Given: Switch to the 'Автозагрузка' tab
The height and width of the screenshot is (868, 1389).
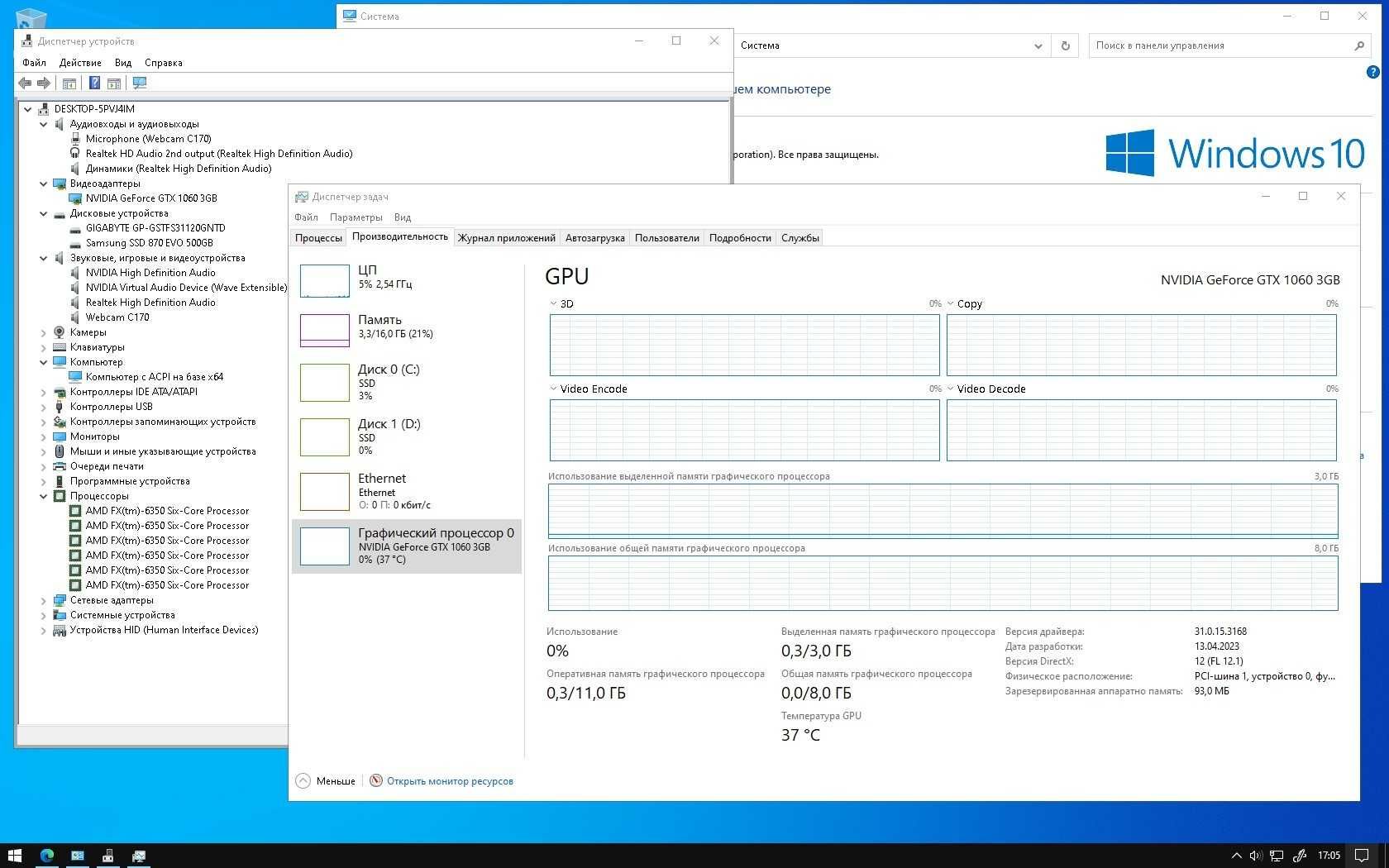Looking at the screenshot, I should (594, 238).
